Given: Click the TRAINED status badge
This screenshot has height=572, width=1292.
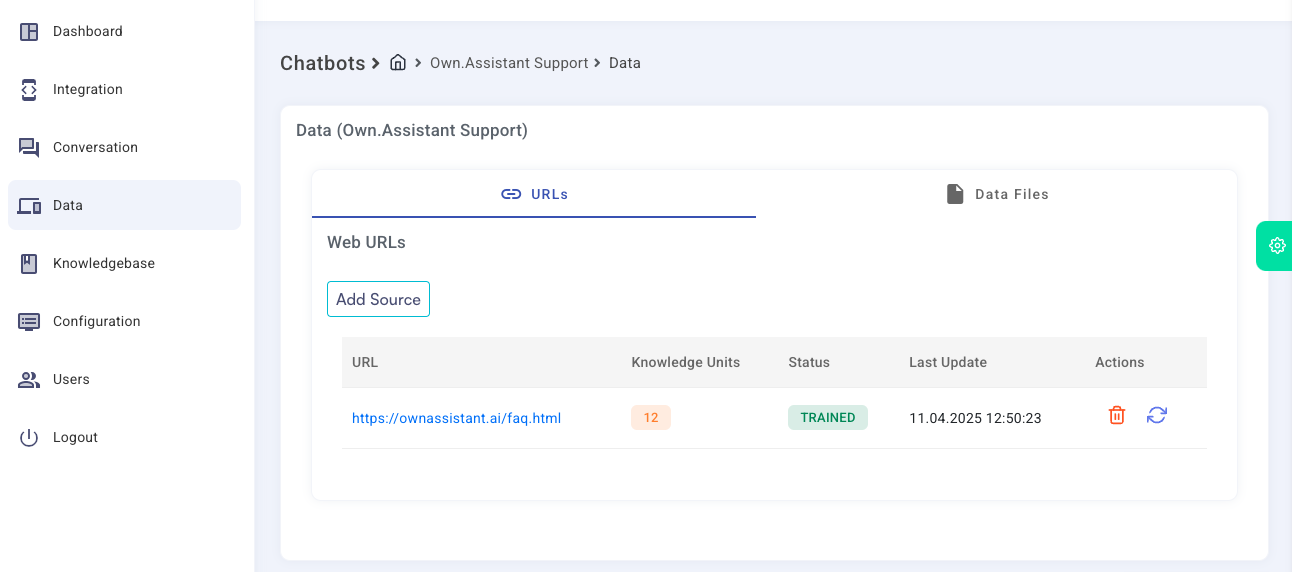Looking at the screenshot, I should pos(828,418).
